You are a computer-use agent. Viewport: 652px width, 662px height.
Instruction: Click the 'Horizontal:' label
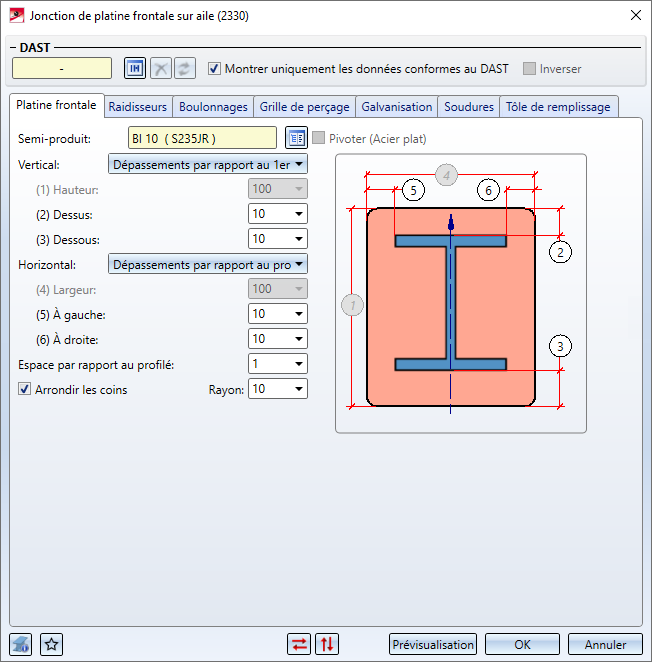click(47, 265)
